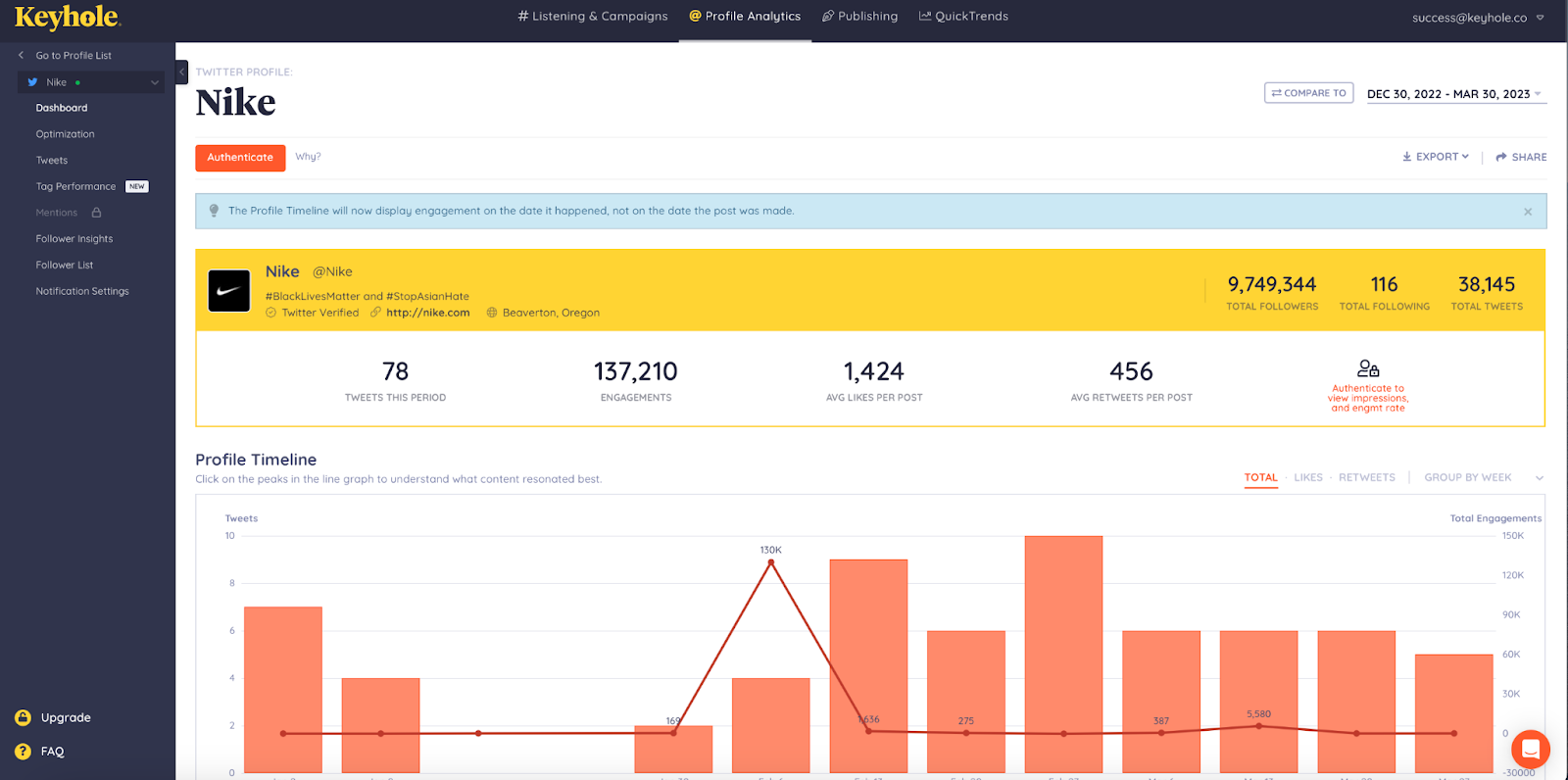Switch timeline to Retweets
The width and height of the screenshot is (1568, 780).
pyautogui.click(x=1367, y=478)
